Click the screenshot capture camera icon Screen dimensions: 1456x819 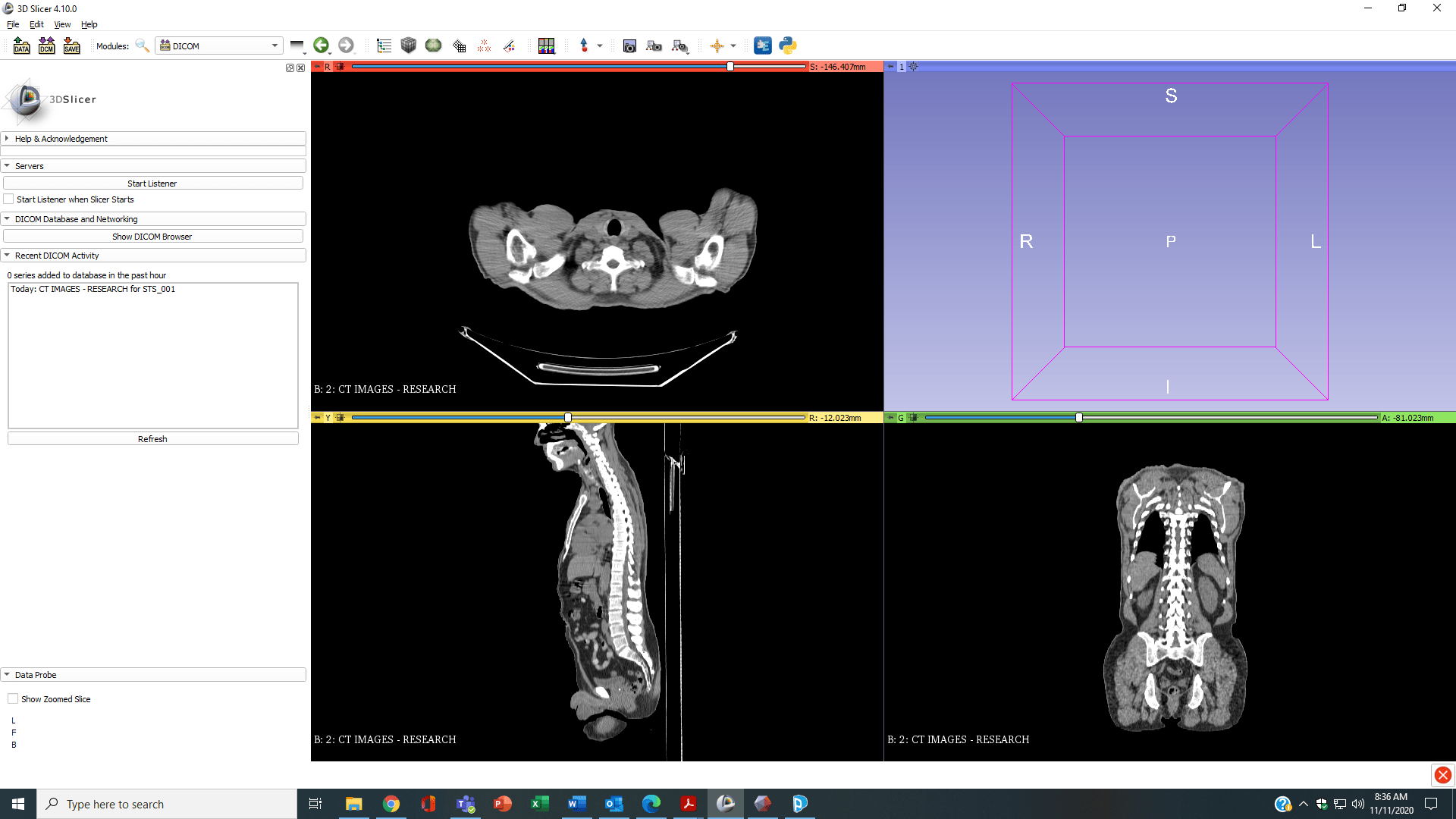click(x=629, y=45)
